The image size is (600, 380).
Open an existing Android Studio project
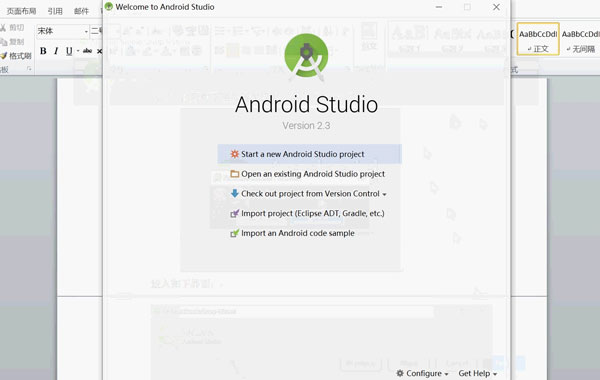tap(308, 174)
